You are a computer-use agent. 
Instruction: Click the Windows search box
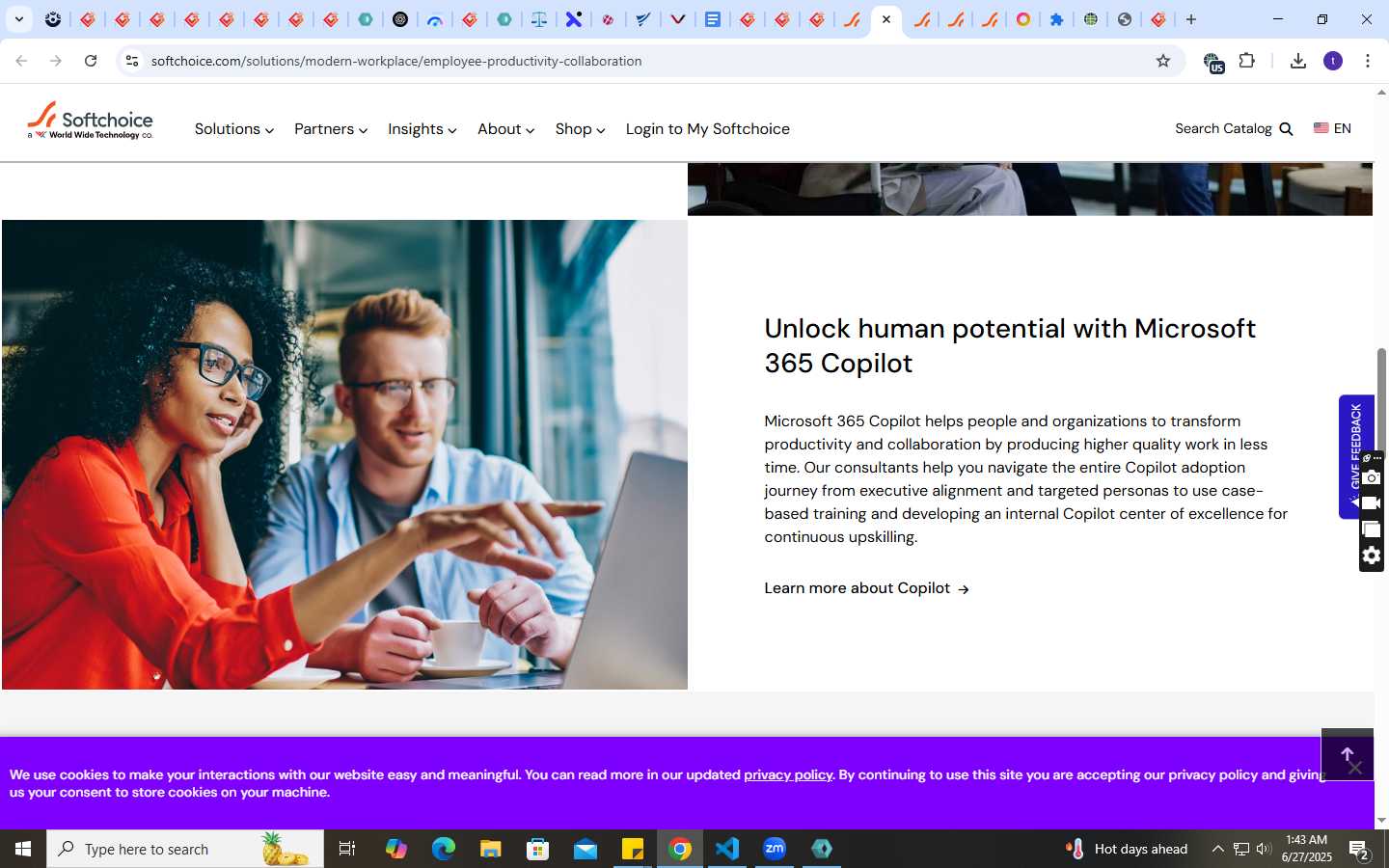(185, 849)
